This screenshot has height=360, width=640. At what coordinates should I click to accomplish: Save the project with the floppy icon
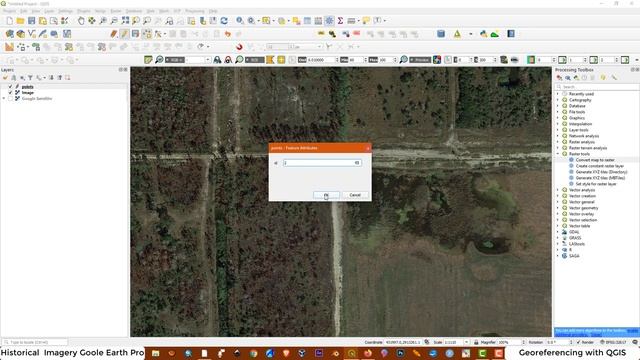31,20
